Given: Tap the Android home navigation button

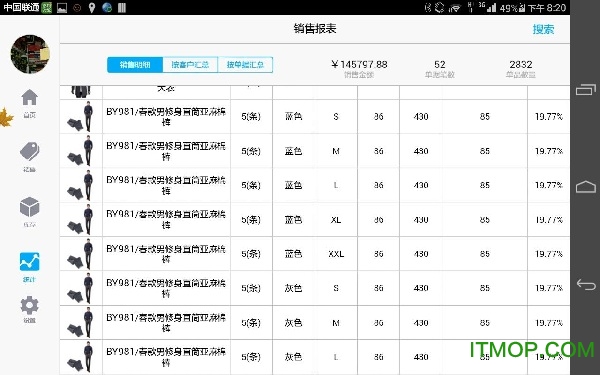Looking at the screenshot, I should [x=586, y=187].
